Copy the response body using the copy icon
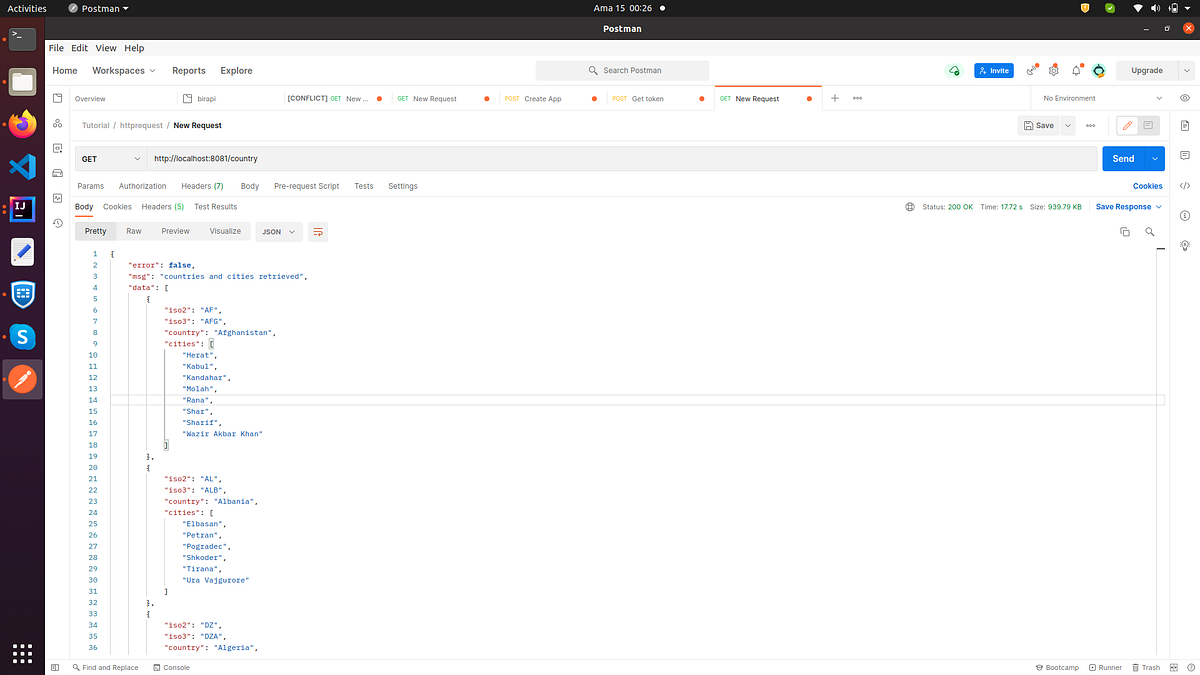Screen dimensions: 1200x675 point(1125,231)
